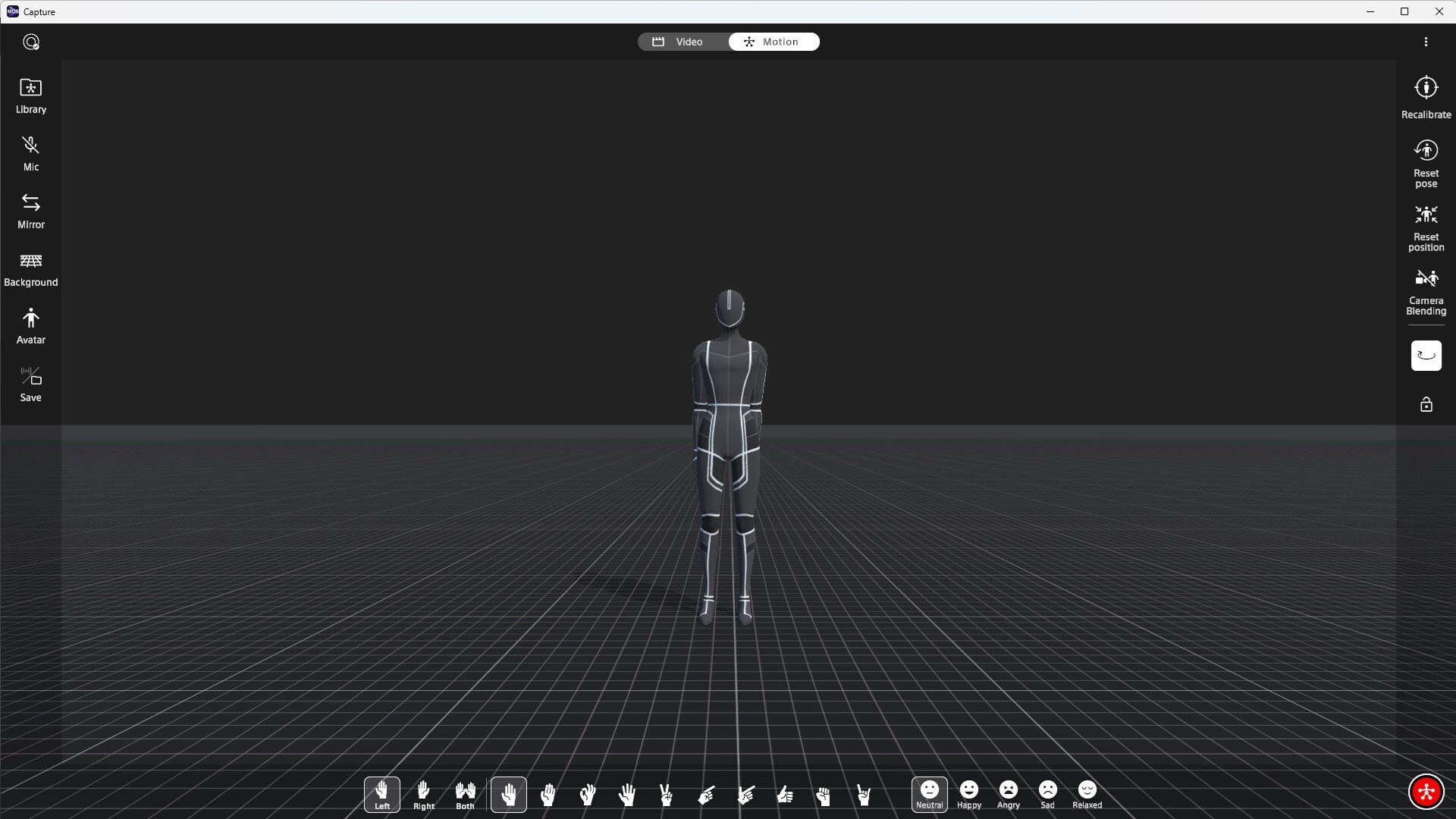Select the Motion tab
This screenshot has height=819, width=1456.
tap(773, 42)
